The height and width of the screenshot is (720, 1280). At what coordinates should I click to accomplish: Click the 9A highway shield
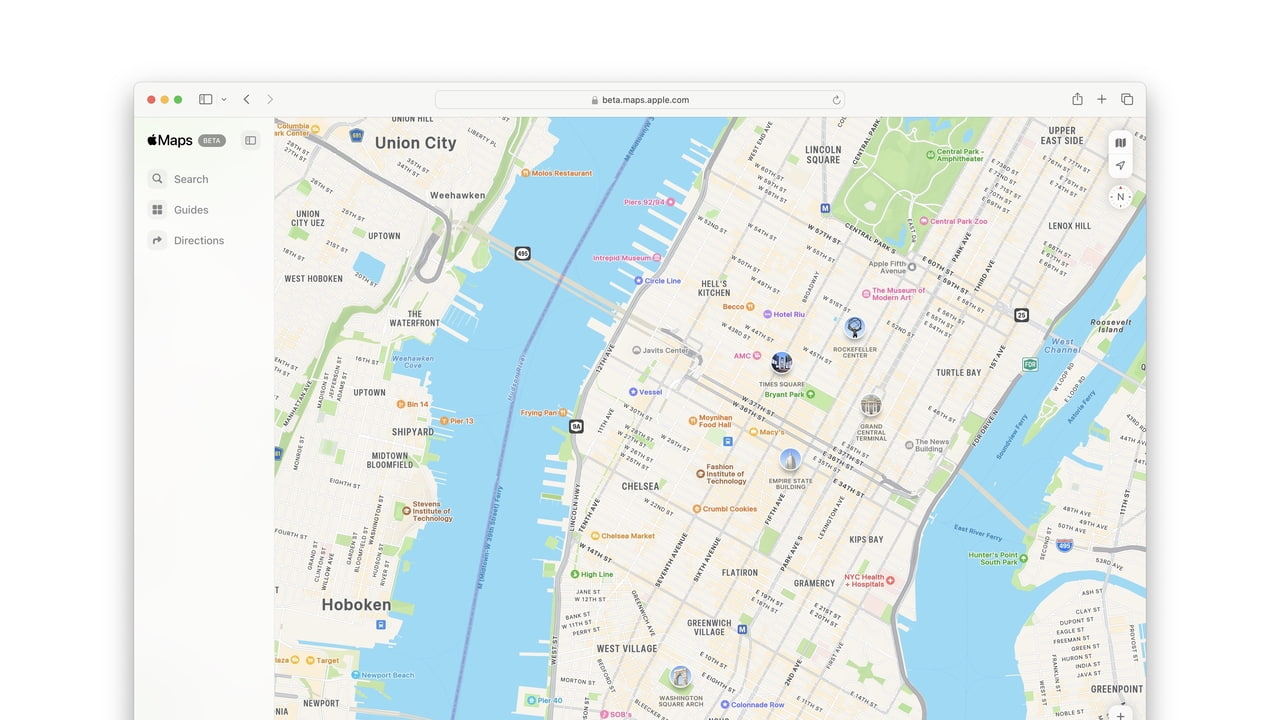click(576, 426)
